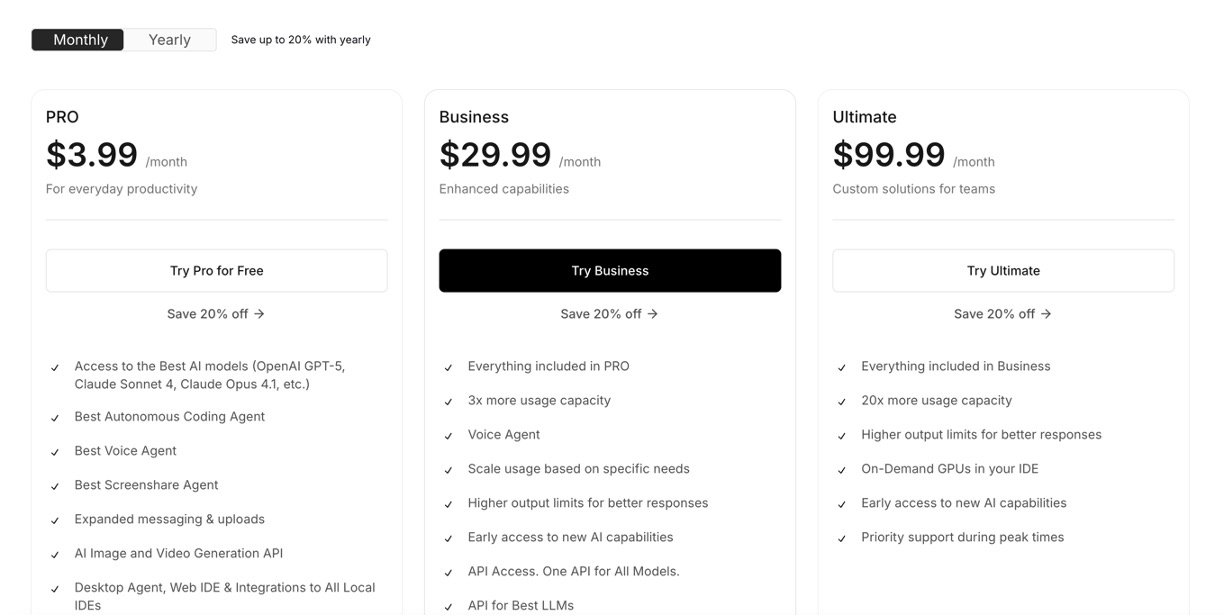Click the black Try Business button
1224x616 pixels.
tap(609, 271)
